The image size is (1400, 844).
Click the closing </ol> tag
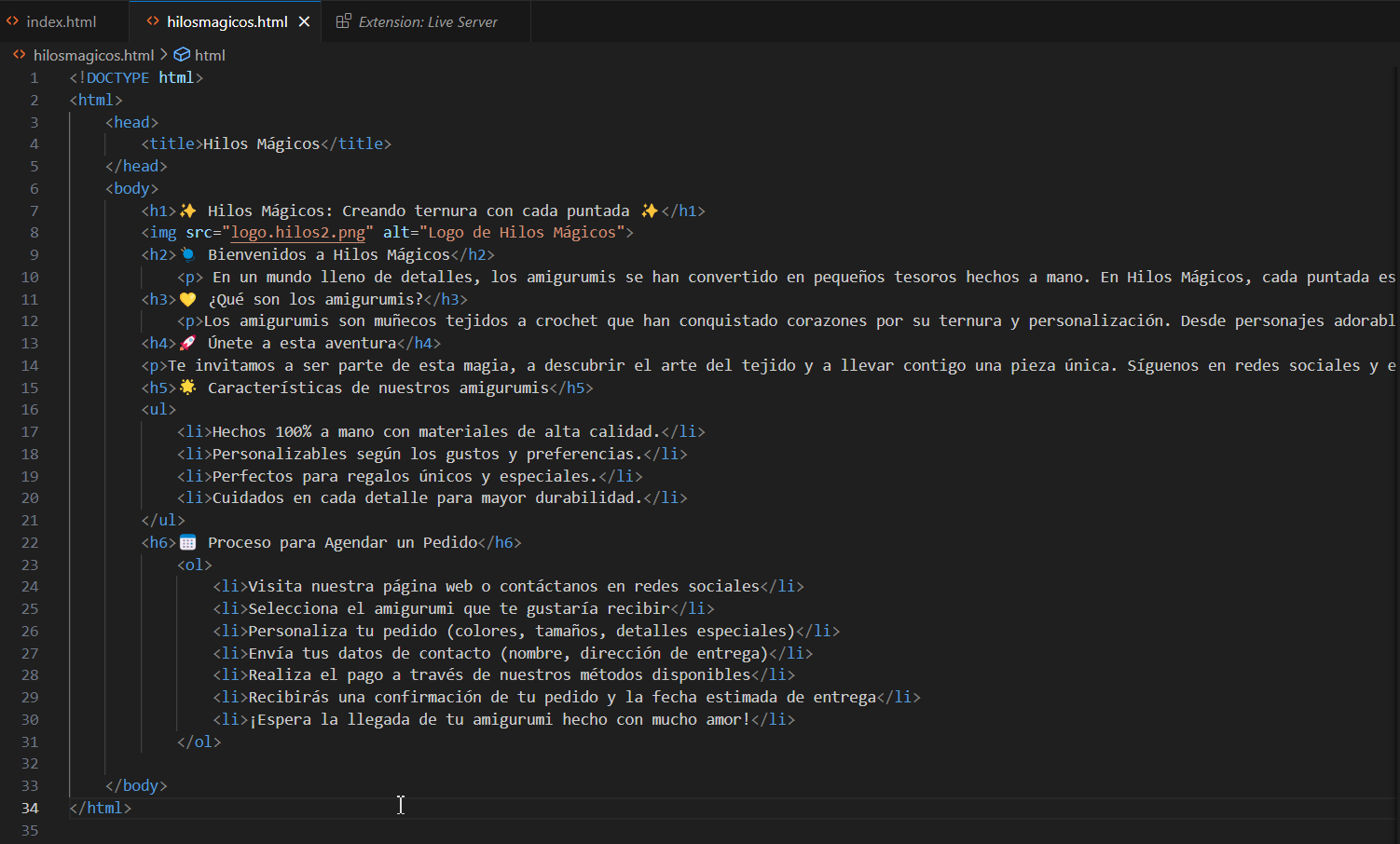pos(199,742)
